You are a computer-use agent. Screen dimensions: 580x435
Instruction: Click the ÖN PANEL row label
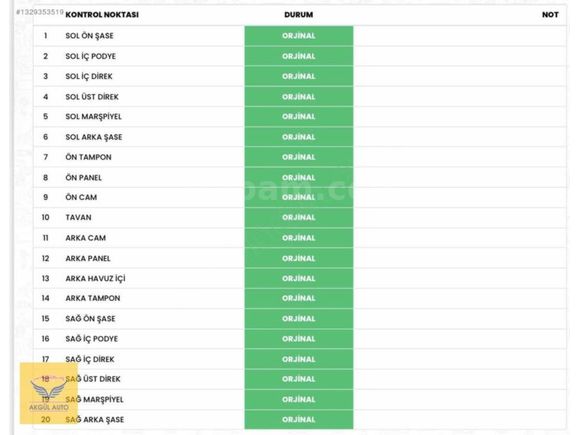(84, 178)
